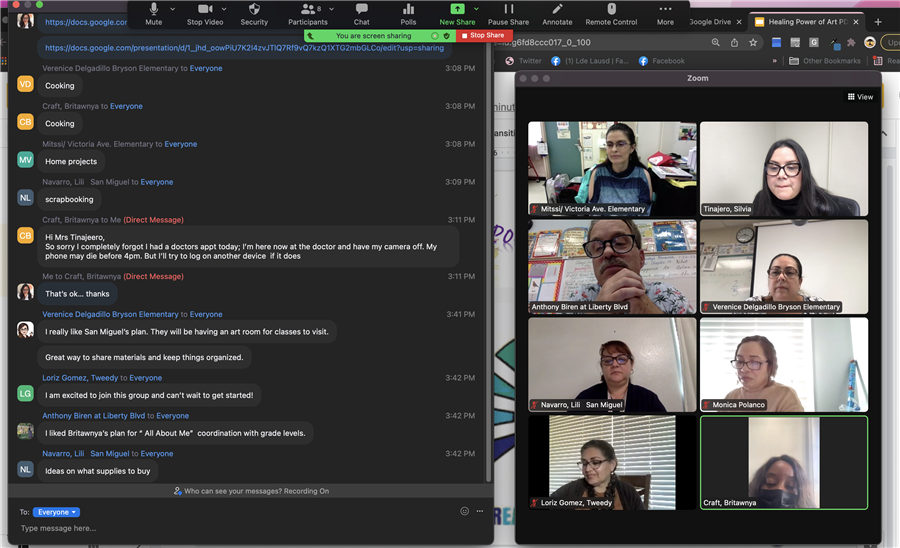
Task: Select Loriz Gomez, Tweedy video tile
Action: (x=612, y=463)
